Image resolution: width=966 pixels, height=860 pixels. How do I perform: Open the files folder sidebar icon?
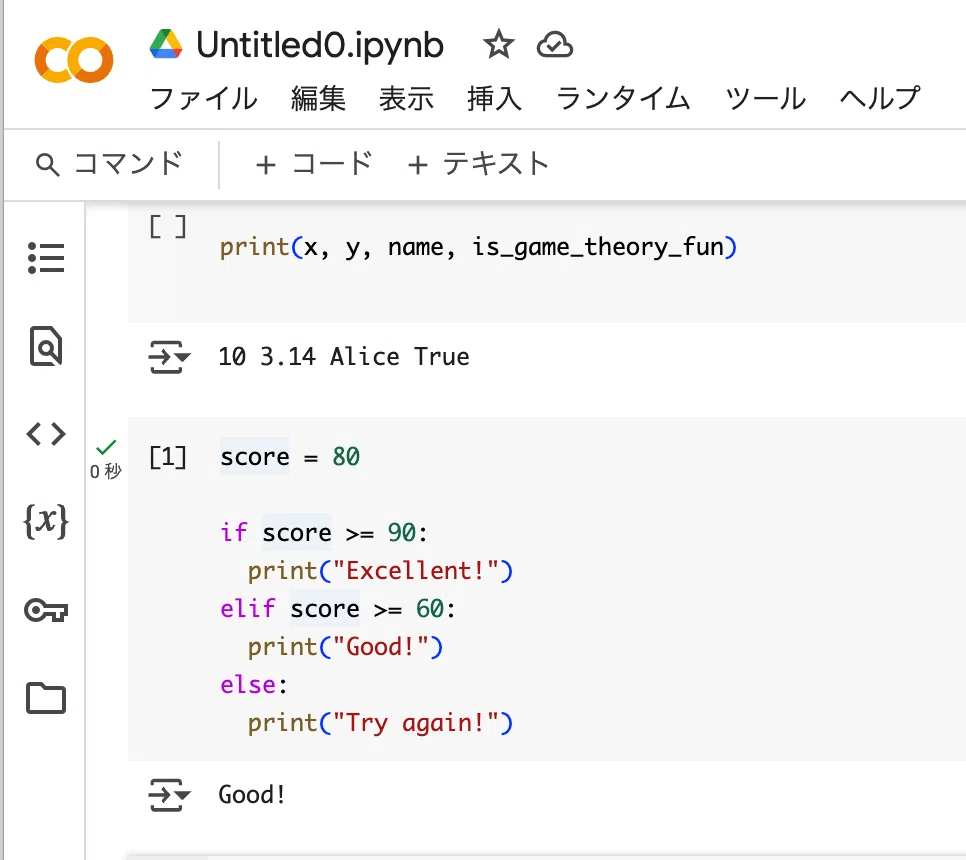point(46,698)
